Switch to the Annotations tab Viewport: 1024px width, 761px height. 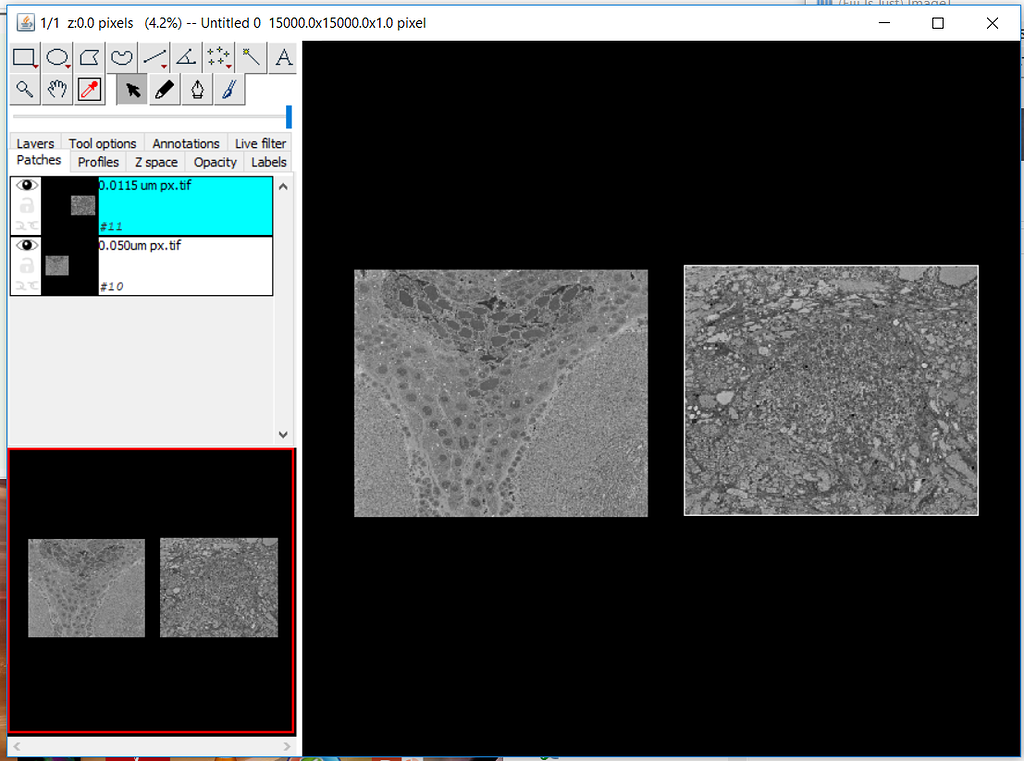click(x=185, y=143)
